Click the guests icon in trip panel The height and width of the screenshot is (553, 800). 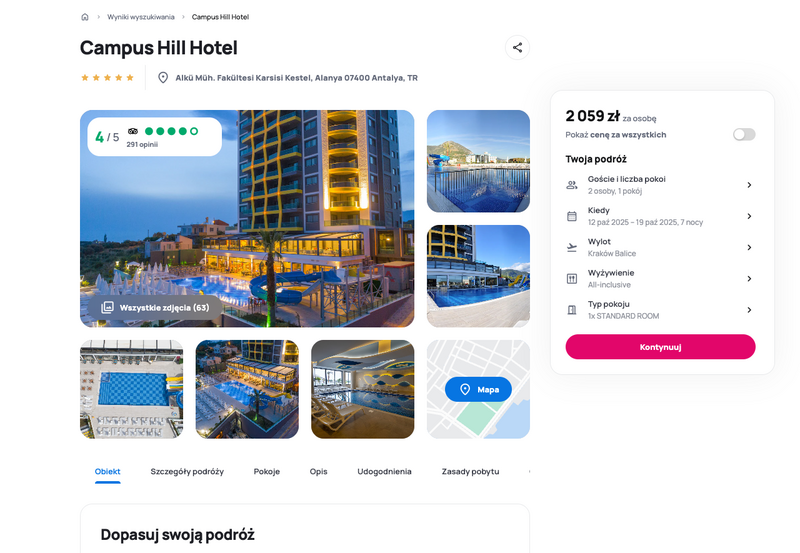[x=572, y=185]
